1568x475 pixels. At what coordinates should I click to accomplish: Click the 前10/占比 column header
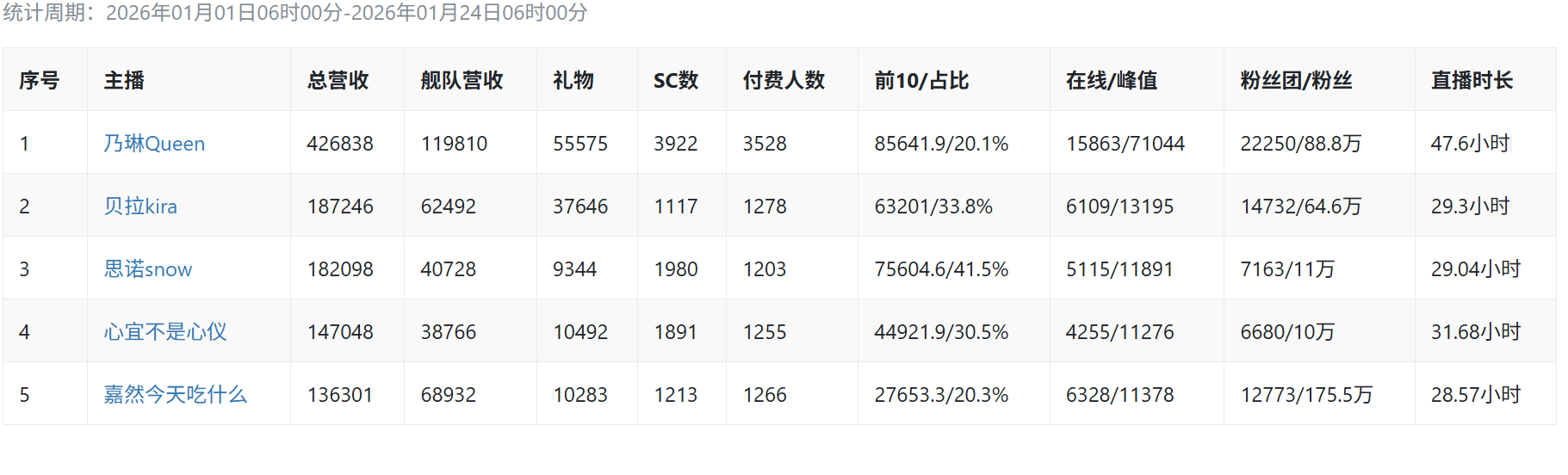click(921, 81)
